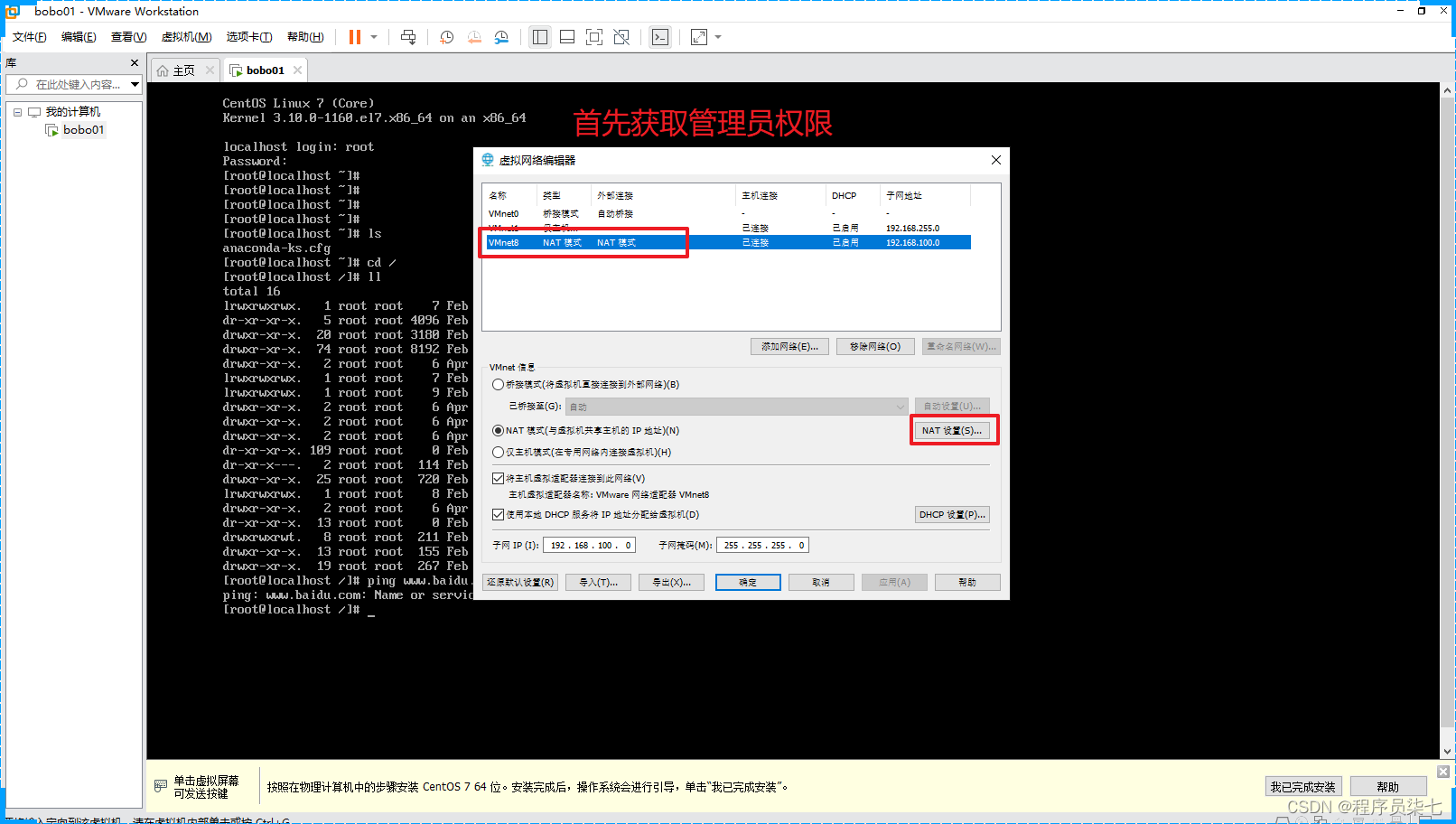This screenshot has width=1456, height=824.
Task: Open the NAT 设置(S)... dialog
Action: (952, 431)
